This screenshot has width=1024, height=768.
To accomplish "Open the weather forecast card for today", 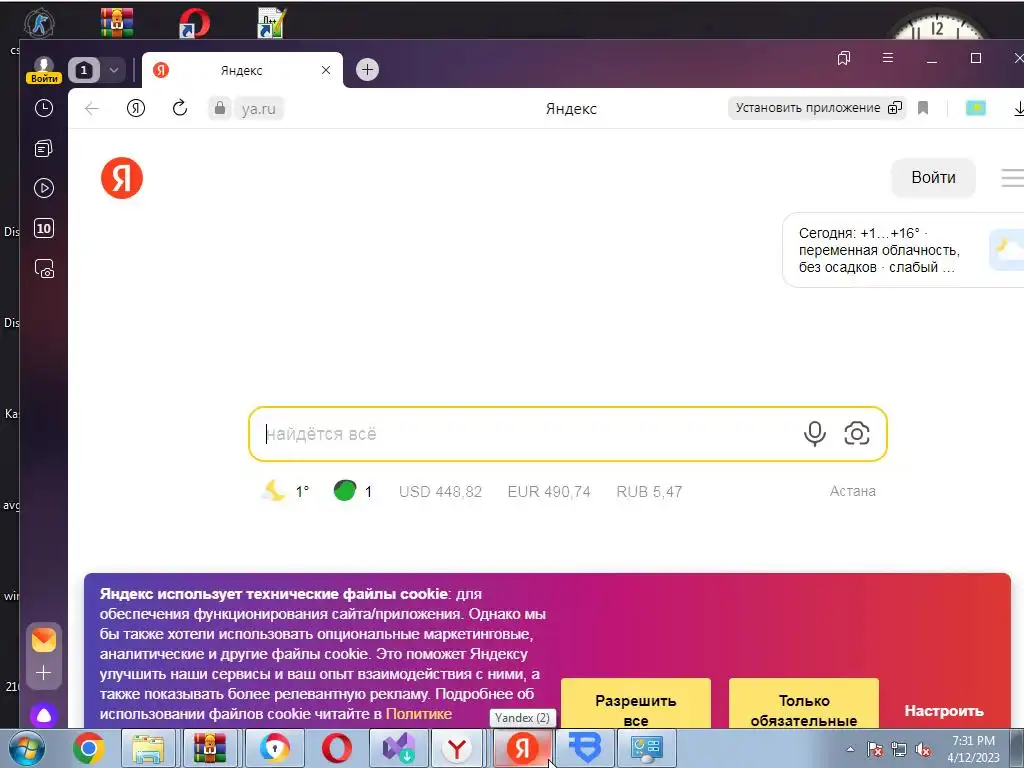I will tap(903, 250).
